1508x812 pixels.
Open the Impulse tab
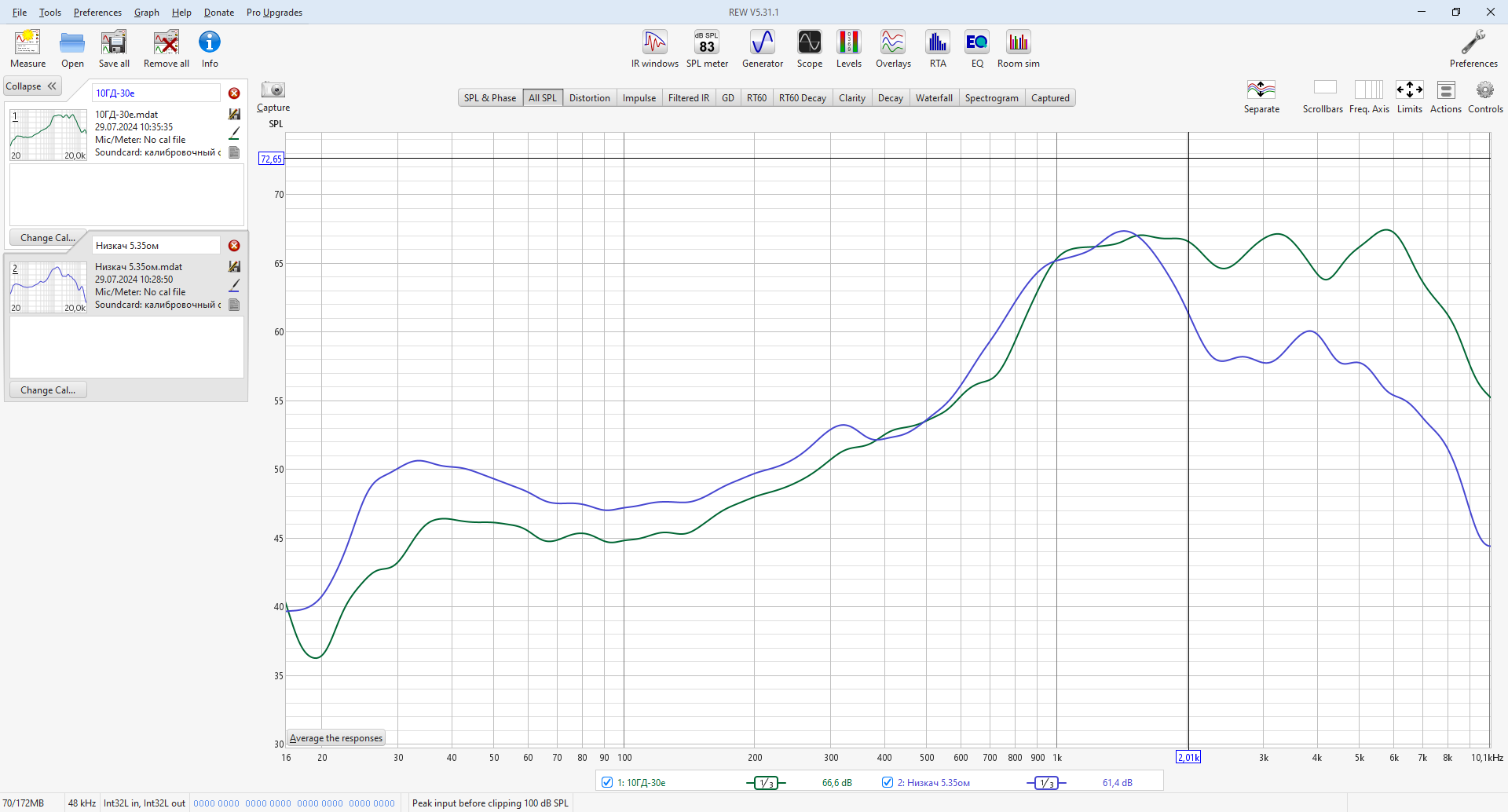click(x=639, y=98)
